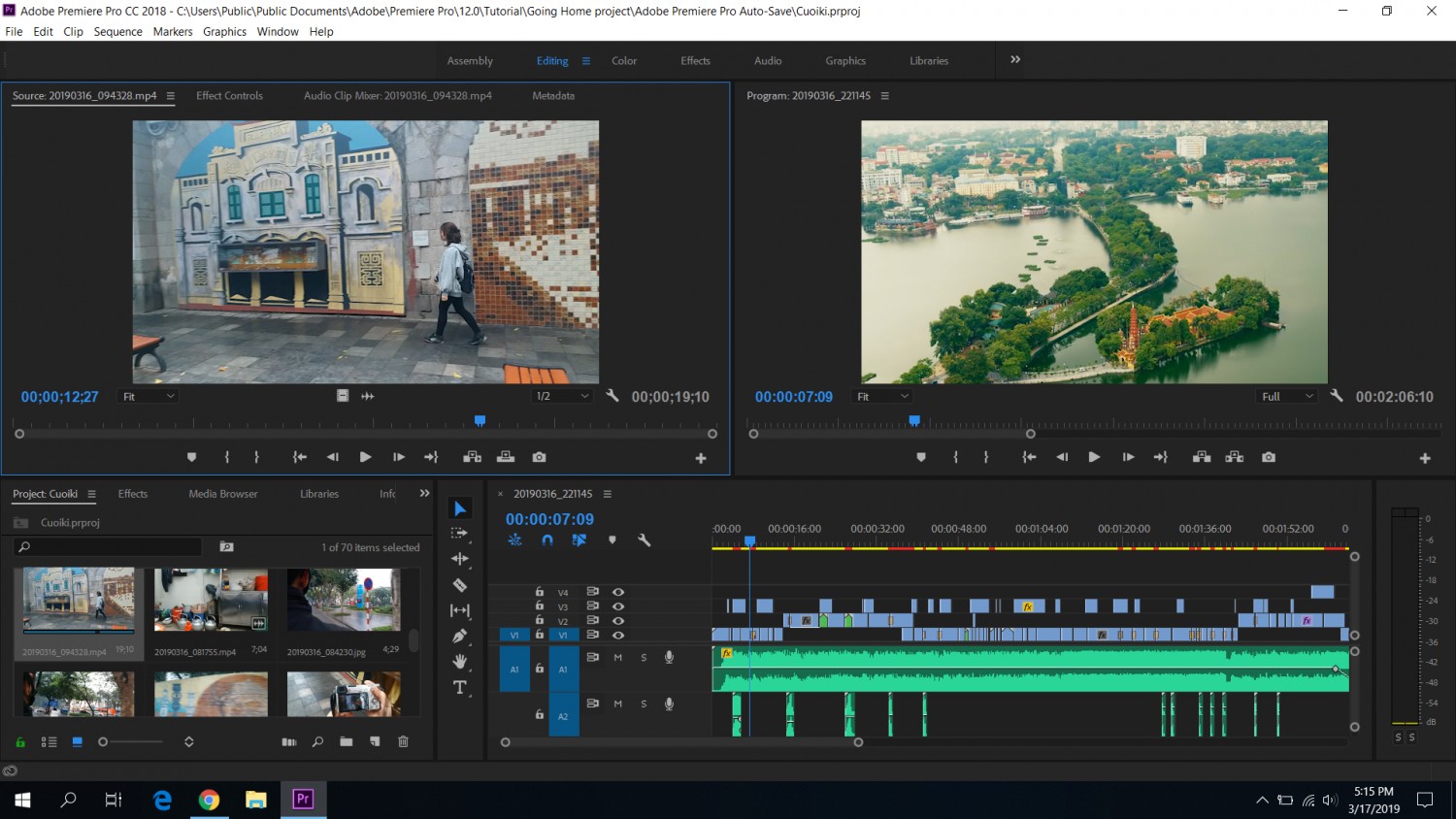Toggle lock on video track V3
The image size is (1456, 819).
click(x=540, y=606)
